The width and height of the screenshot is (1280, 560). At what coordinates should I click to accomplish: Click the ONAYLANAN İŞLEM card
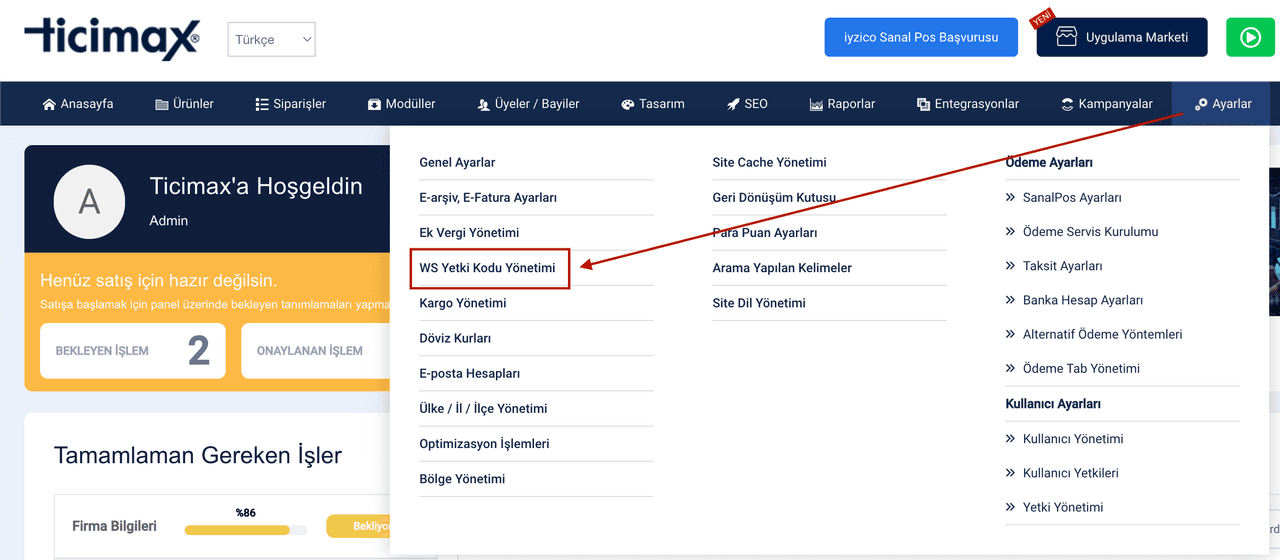tap(315, 351)
